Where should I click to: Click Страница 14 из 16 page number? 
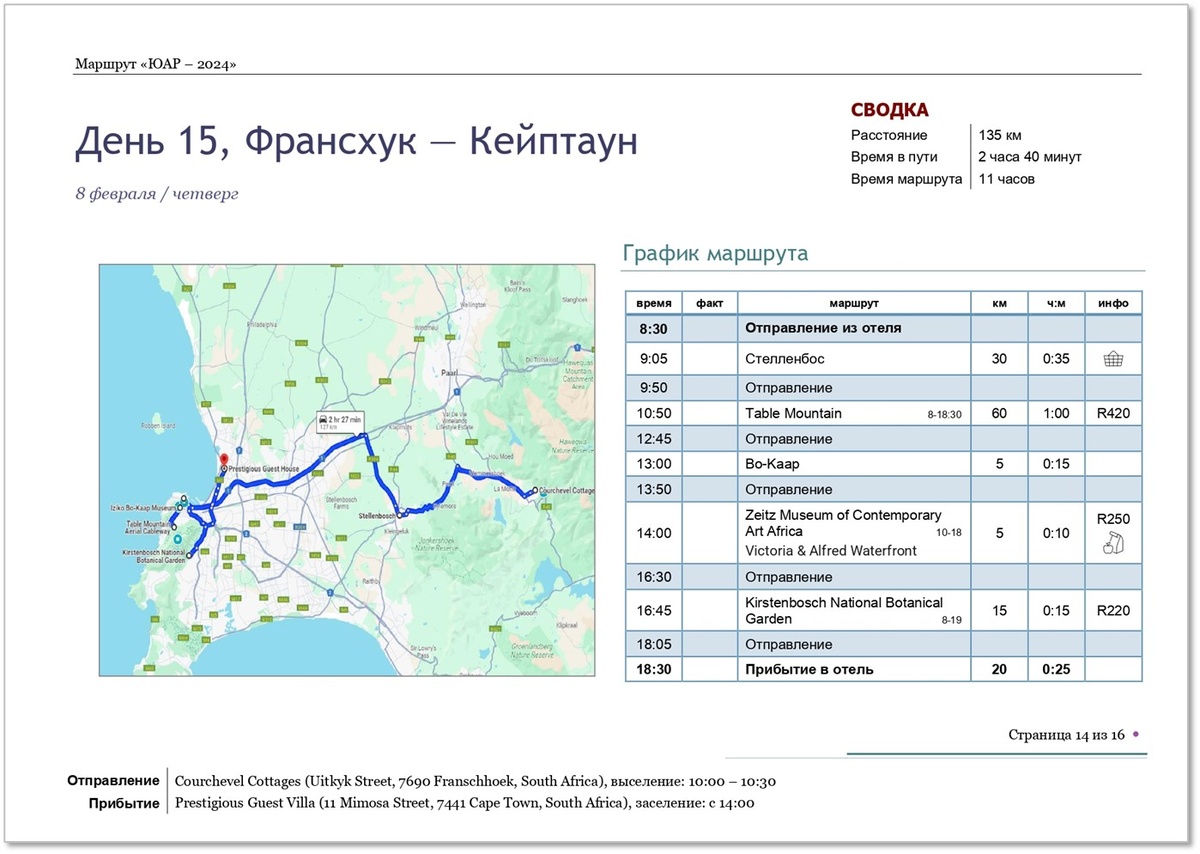1066,735
